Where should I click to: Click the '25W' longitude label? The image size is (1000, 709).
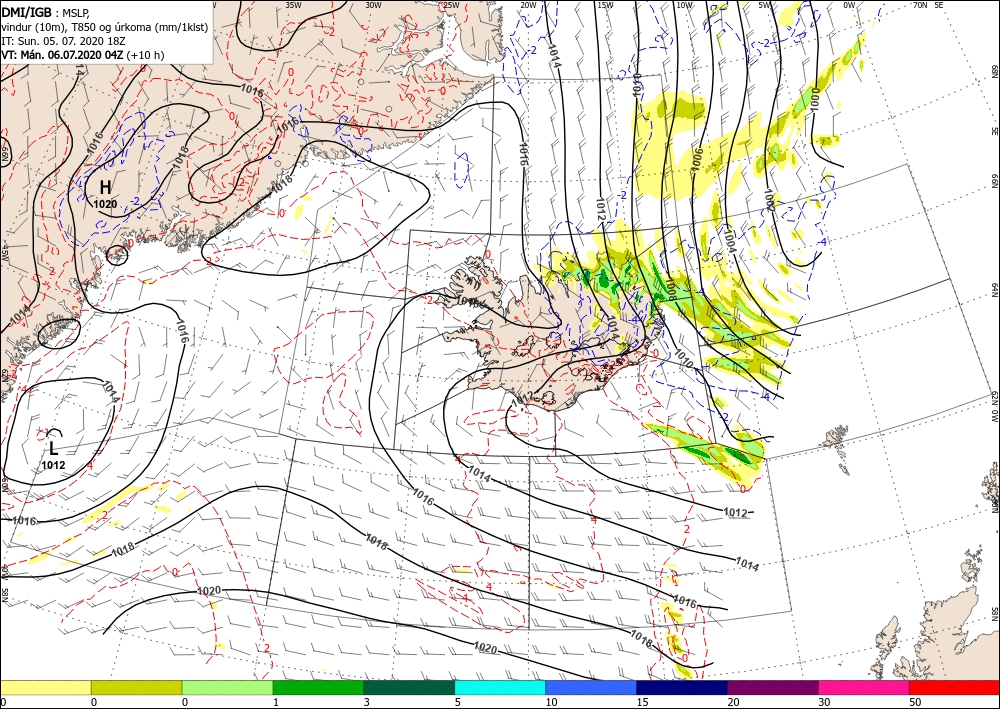452,5
